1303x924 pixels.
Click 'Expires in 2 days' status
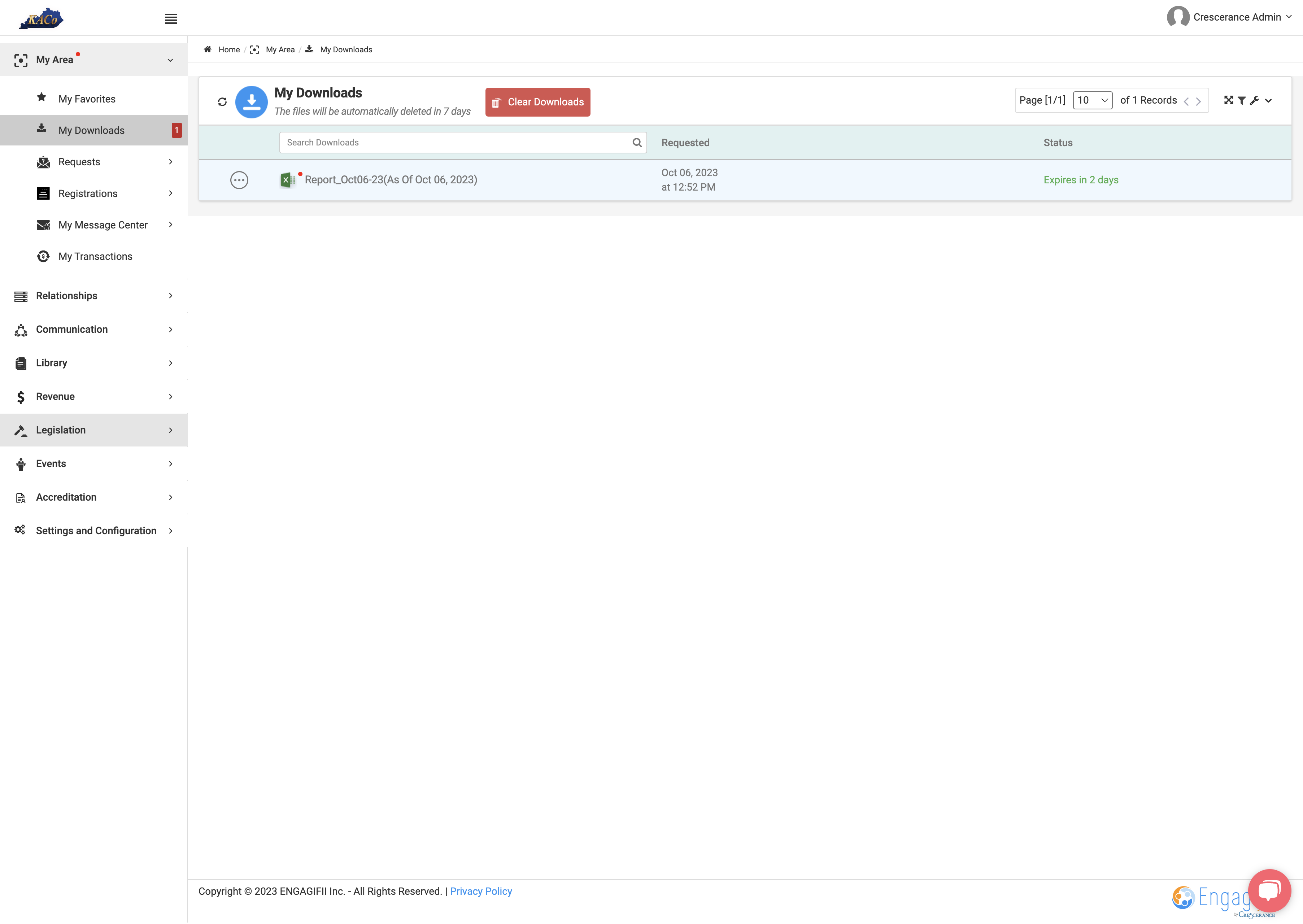[1081, 180]
